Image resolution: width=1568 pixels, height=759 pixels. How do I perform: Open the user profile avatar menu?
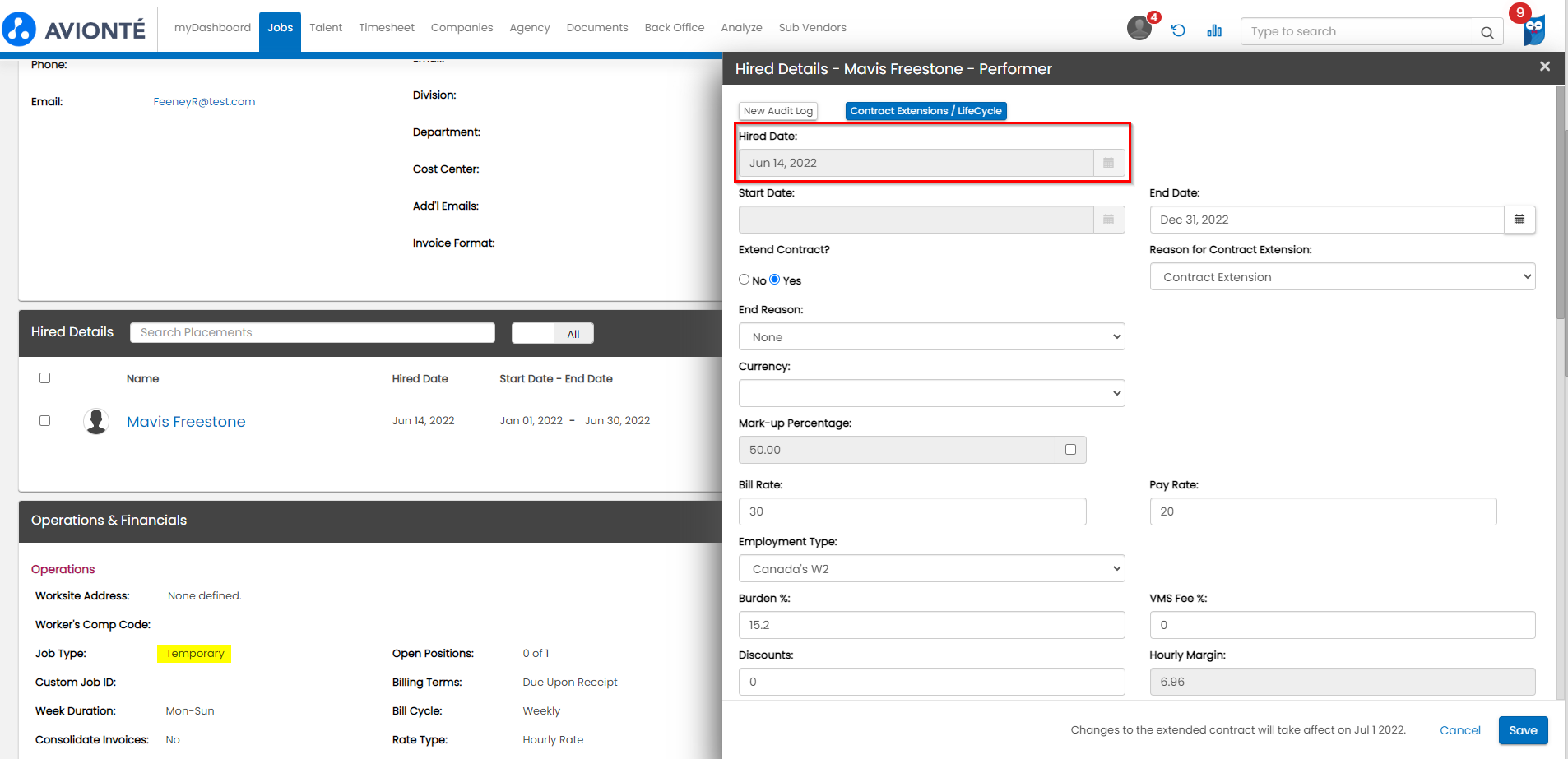coord(1139,28)
